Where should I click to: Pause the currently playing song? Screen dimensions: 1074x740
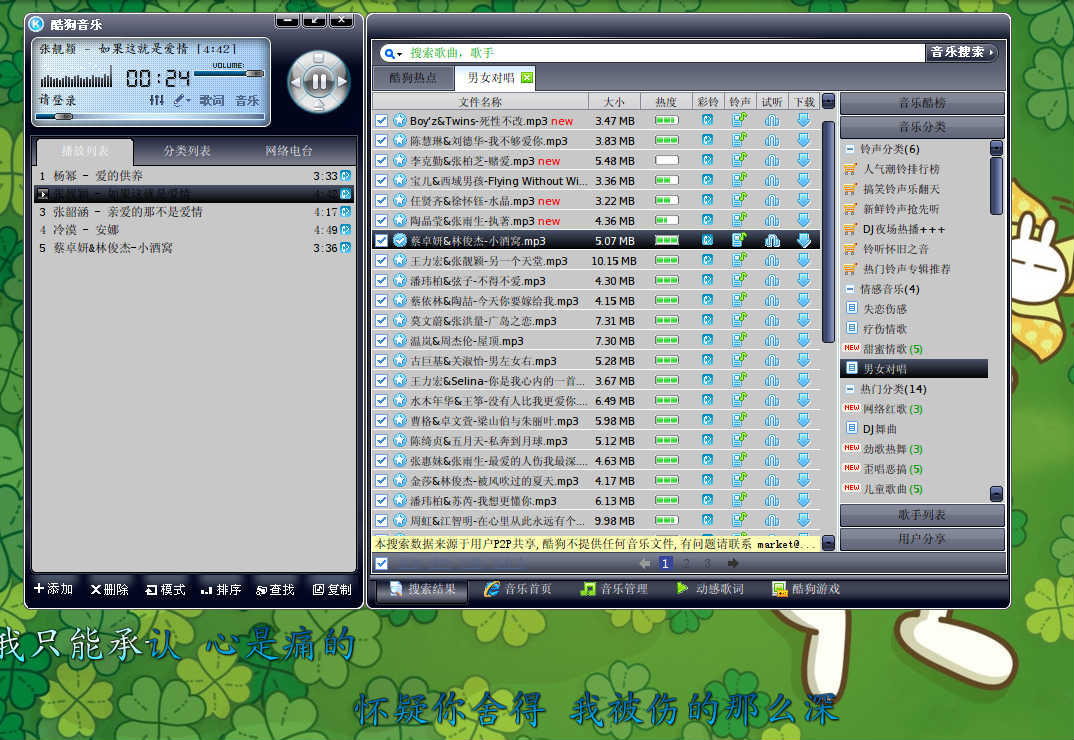(x=319, y=82)
